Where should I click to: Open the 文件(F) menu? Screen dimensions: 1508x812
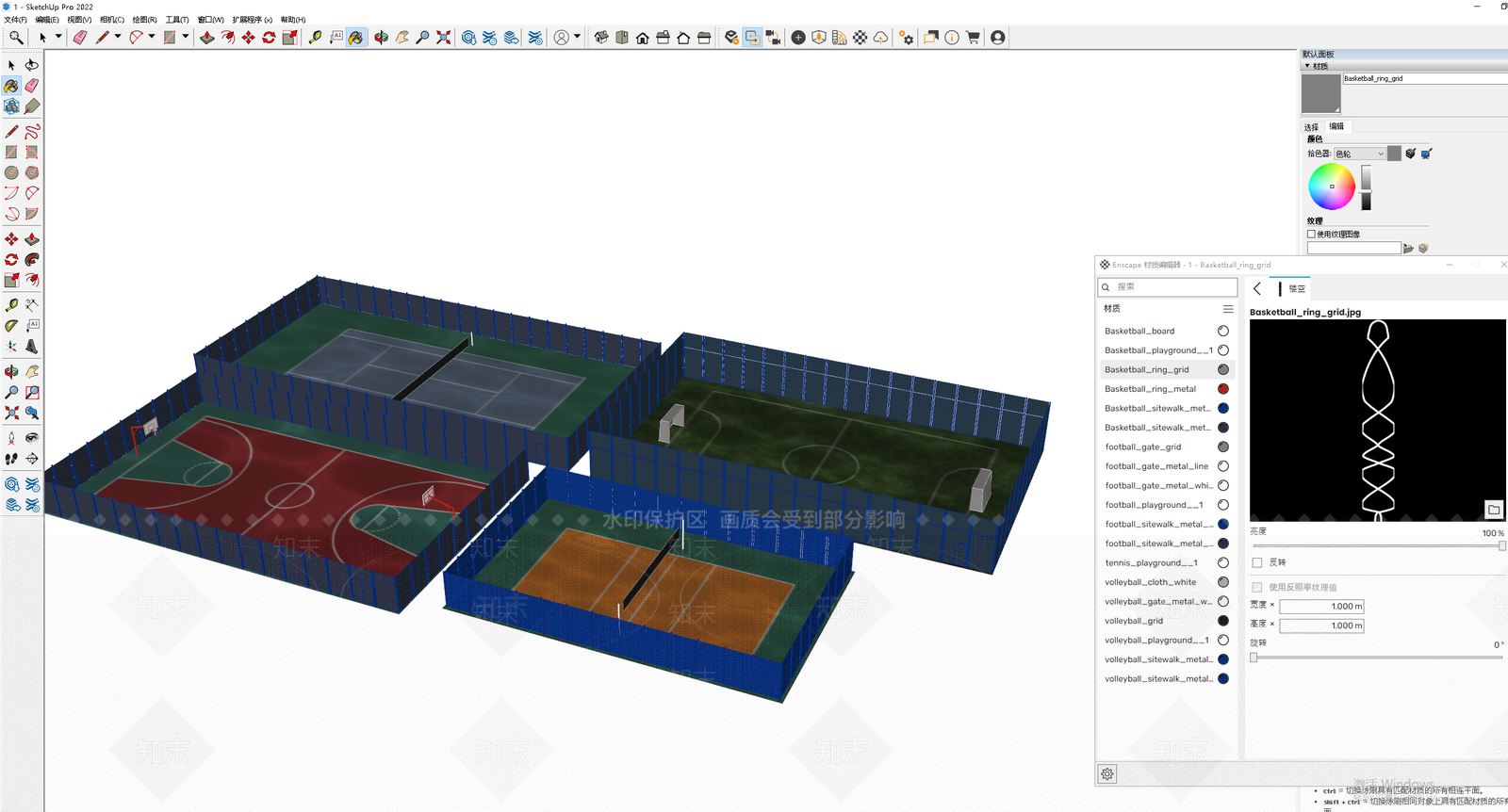(x=16, y=20)
